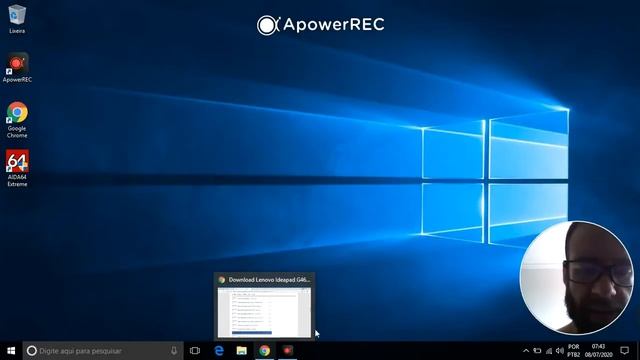The width and height of the screenshot is (640, 360).
Task: Launch Microsoft Edge from the taskbar
Action: coord(219,351)
